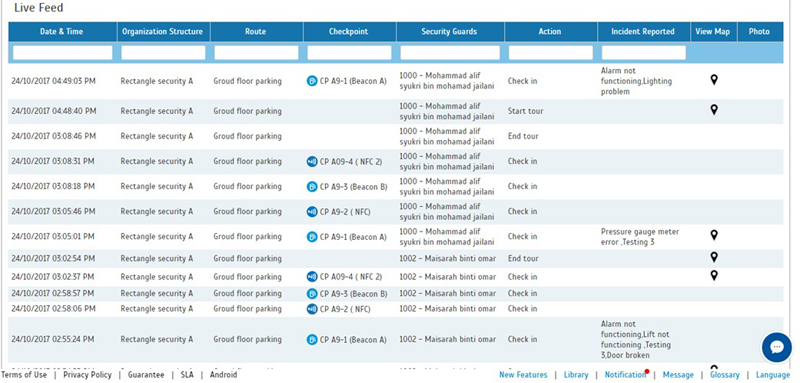Sort by Route column header

(257, 32)
